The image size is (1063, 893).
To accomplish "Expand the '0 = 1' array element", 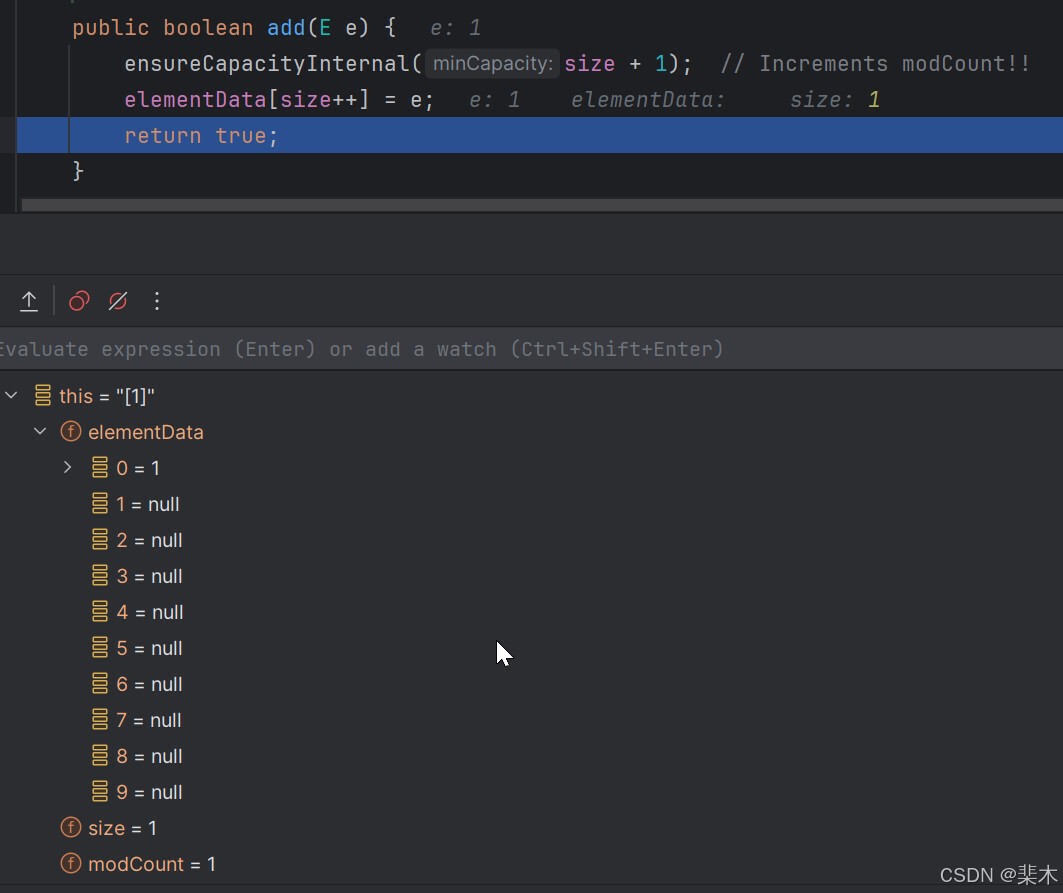I will pyautogui.click(x=68, y=467).
